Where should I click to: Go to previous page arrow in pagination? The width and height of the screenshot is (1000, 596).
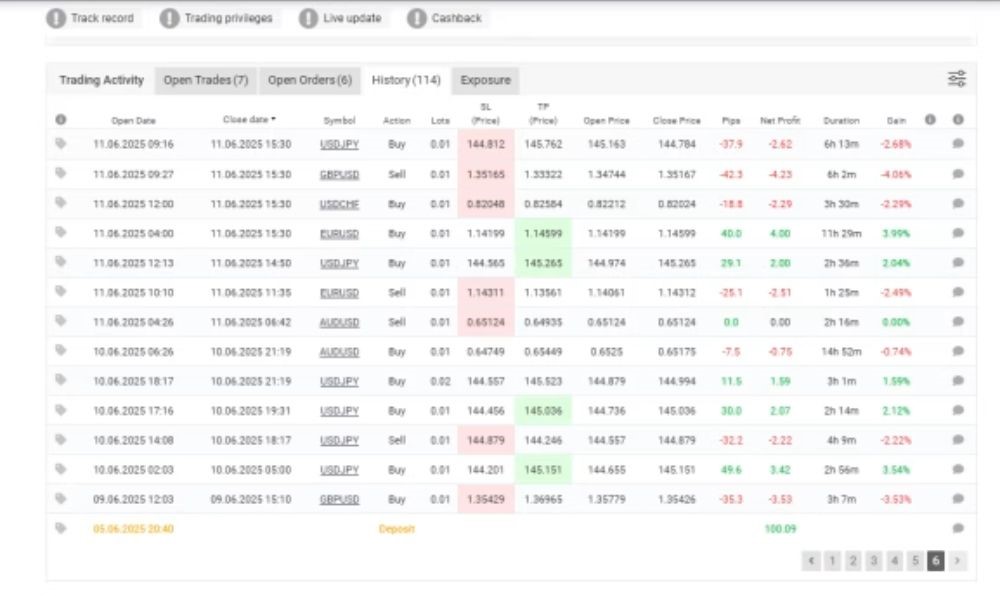pyautogui.click(x=811, y=561)
